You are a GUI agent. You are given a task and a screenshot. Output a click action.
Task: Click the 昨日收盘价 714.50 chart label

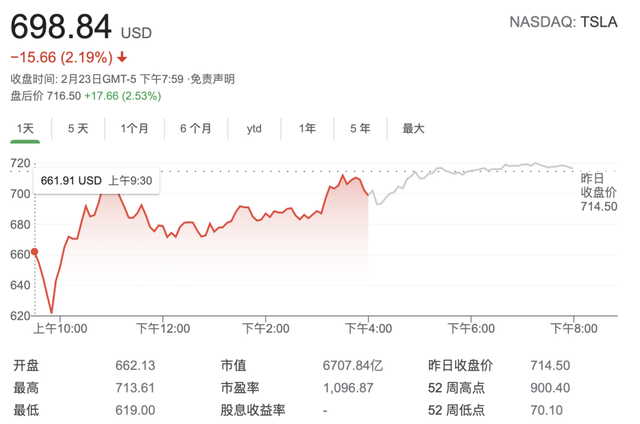point(598,191)
